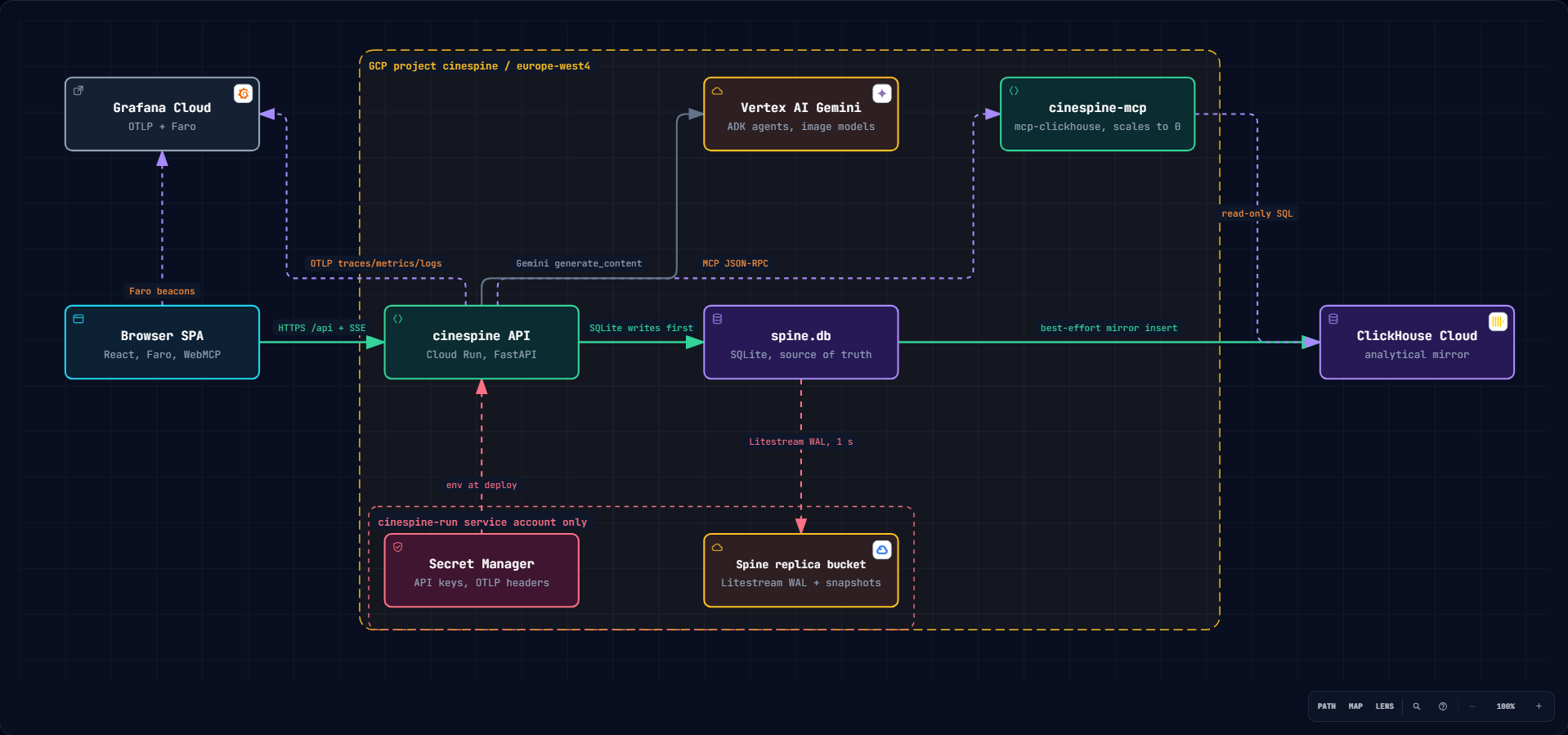Click the "HTTPS /api + SSE" edge label
The height and width of the screenshot is (735, 1568).
pos(321,328)
